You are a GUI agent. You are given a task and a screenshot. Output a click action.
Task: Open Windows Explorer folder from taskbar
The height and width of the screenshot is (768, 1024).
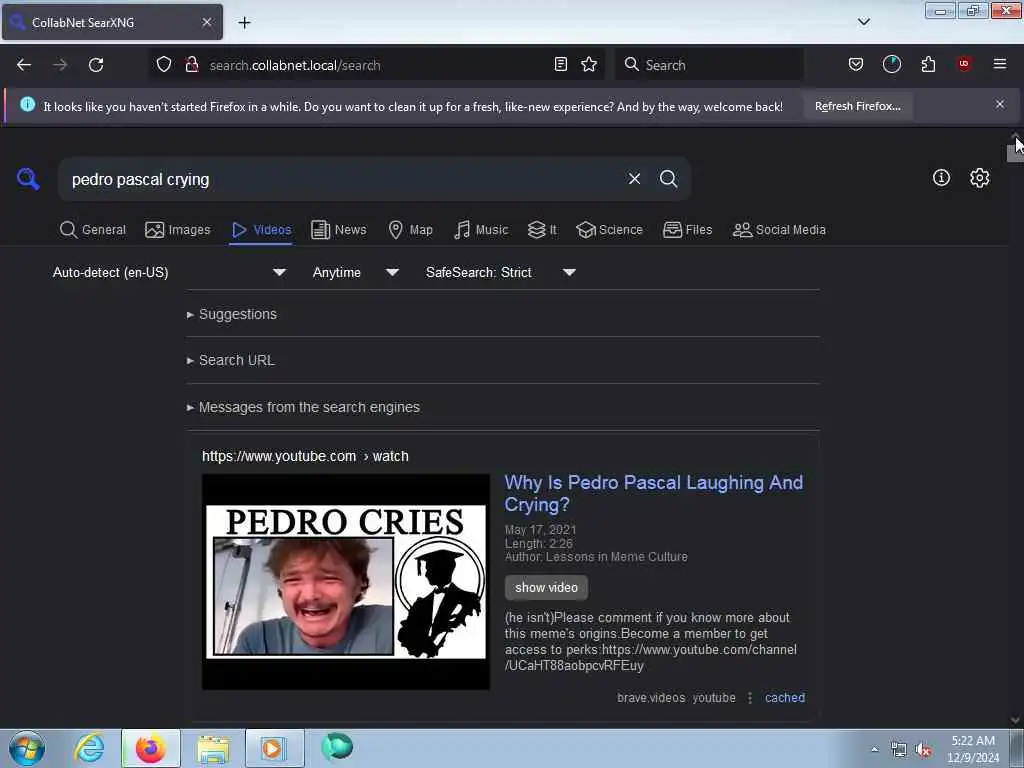click(x=213, y=748)
